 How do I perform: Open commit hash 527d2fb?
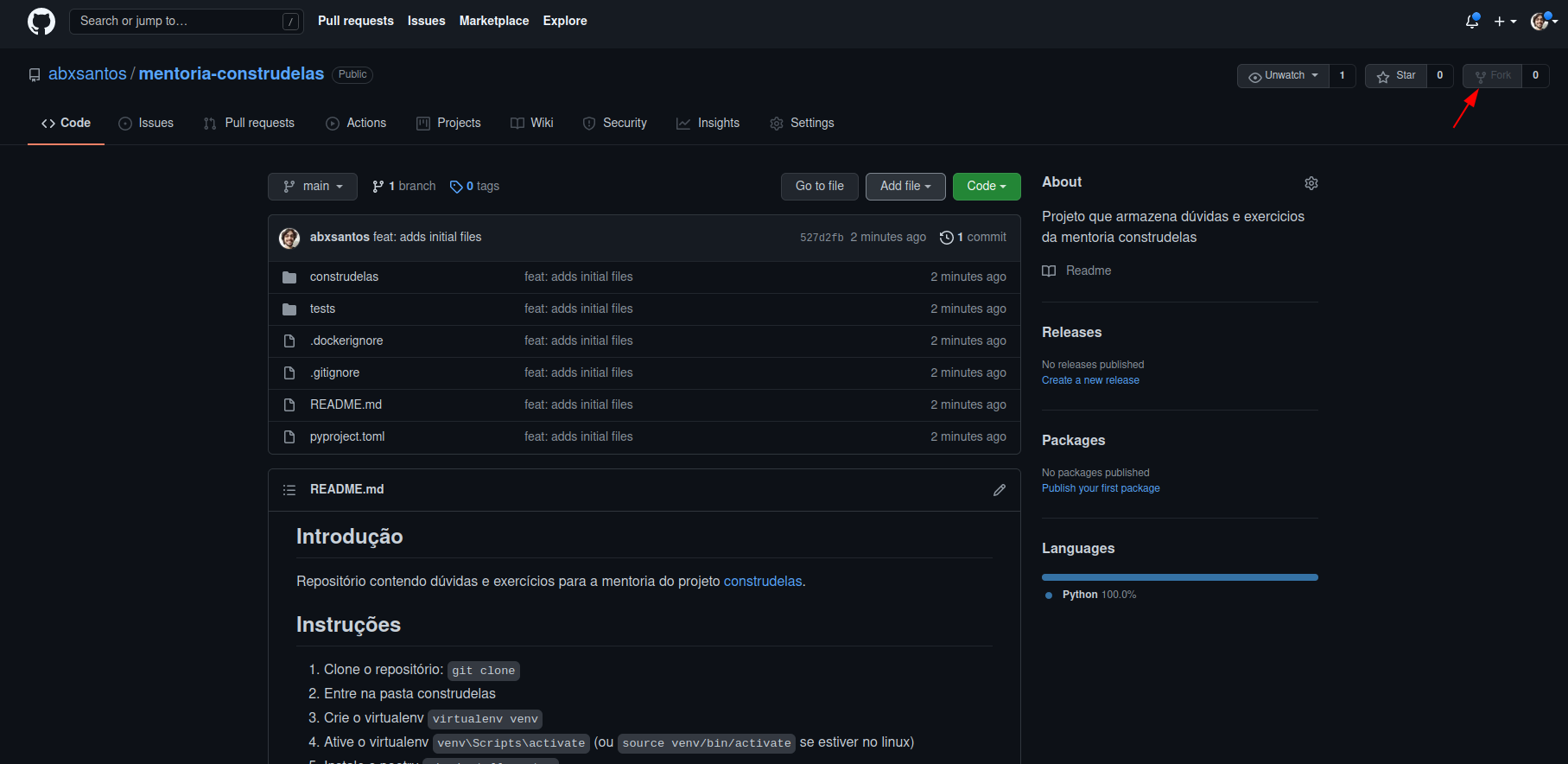click(x=822, y=238)
